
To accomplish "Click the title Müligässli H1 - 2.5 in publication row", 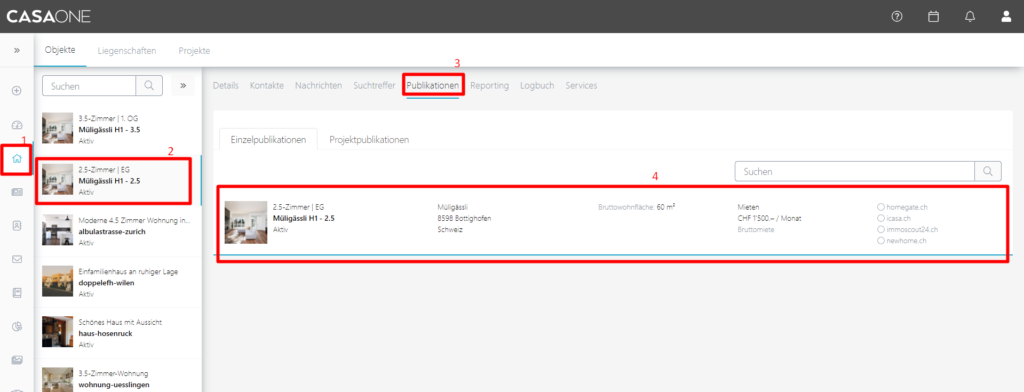I will (304, 218).
